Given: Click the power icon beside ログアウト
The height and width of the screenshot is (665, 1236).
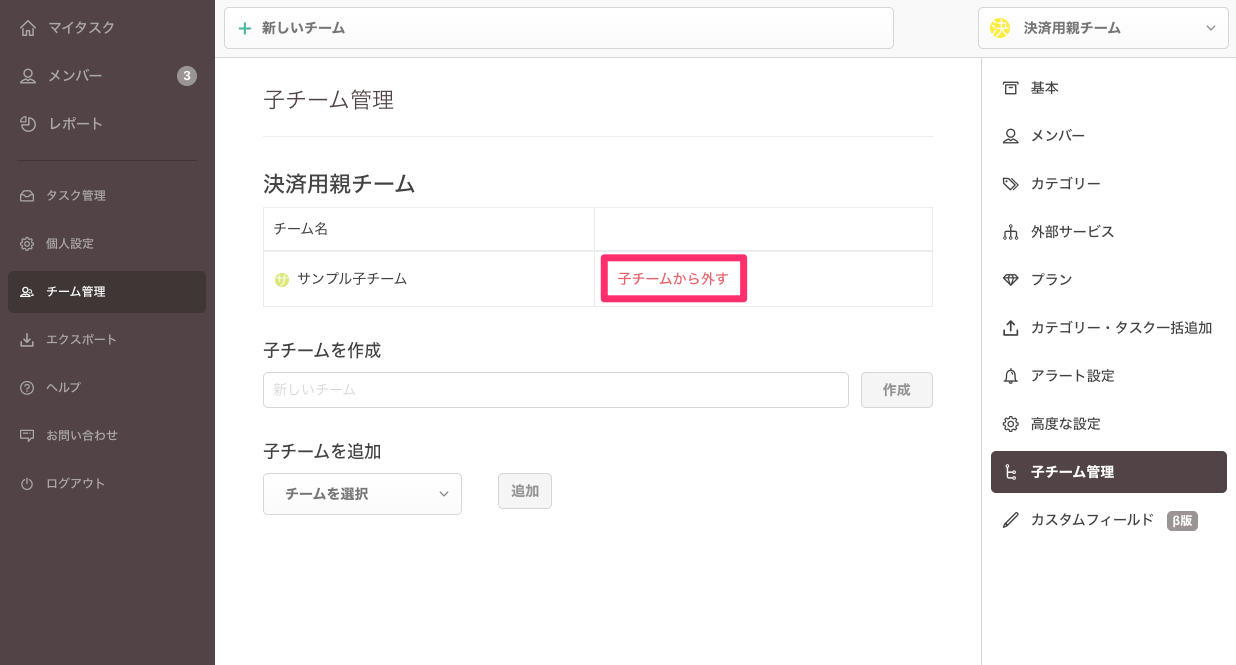Looking at the screenshot, I should [27, 484].
